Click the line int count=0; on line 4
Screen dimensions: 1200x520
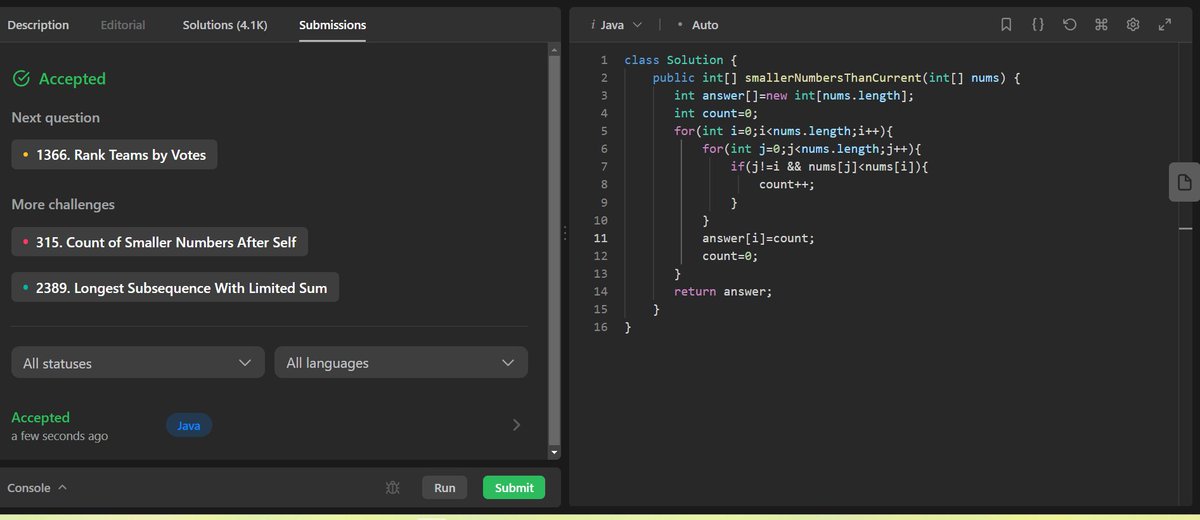tap(716, 113)
